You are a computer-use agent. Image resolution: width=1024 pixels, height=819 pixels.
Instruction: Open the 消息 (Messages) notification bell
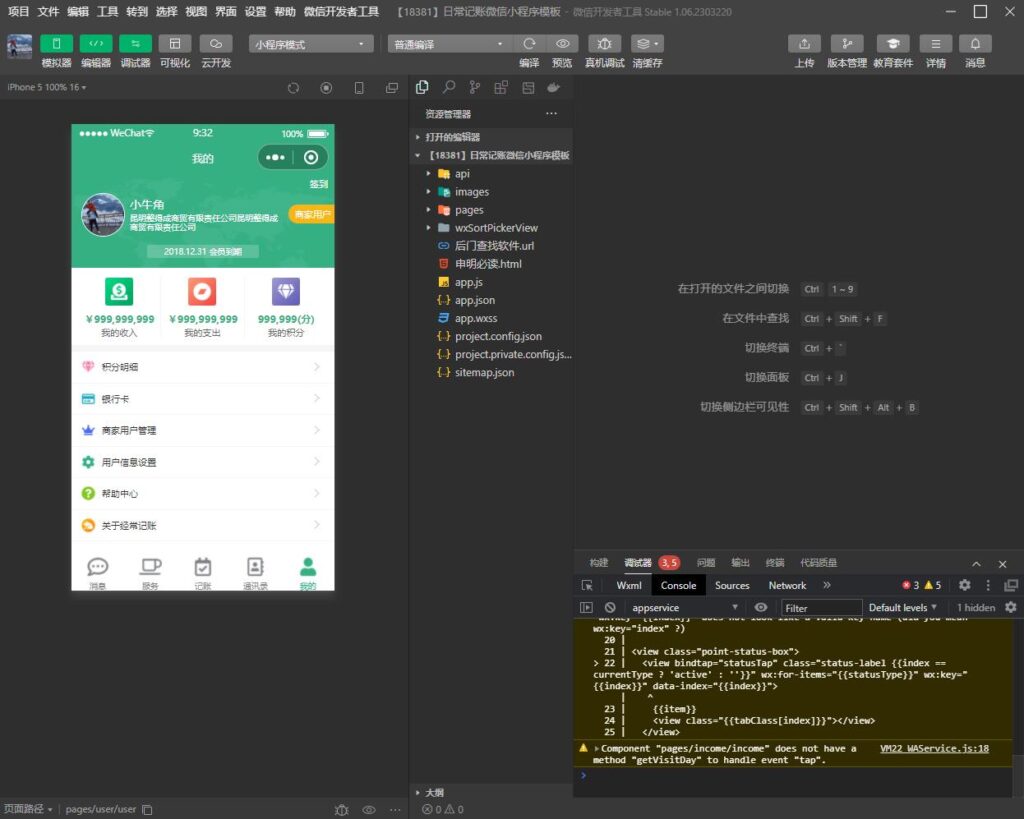click(975, 44)
